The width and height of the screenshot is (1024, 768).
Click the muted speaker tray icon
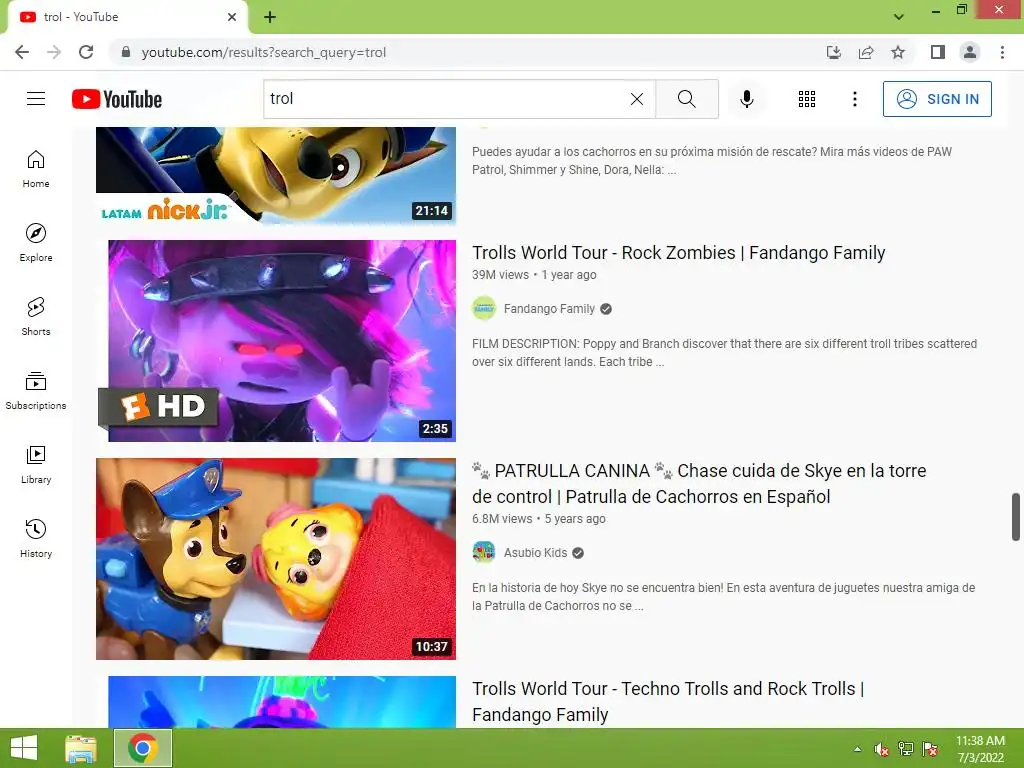tap(882, 749)
